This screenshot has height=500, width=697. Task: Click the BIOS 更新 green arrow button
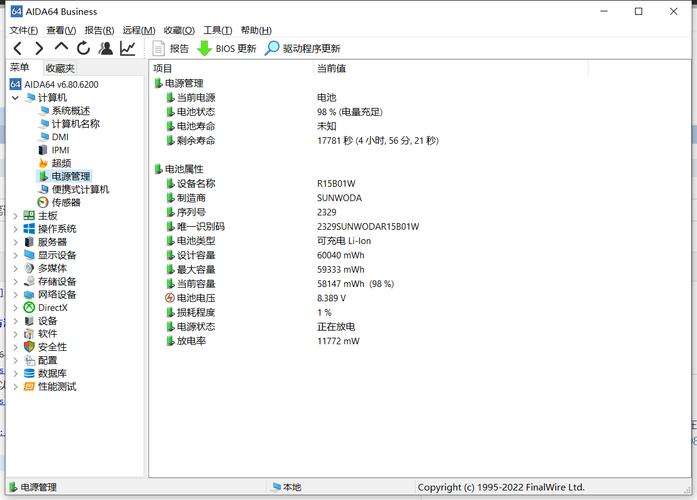coord(227,48)
